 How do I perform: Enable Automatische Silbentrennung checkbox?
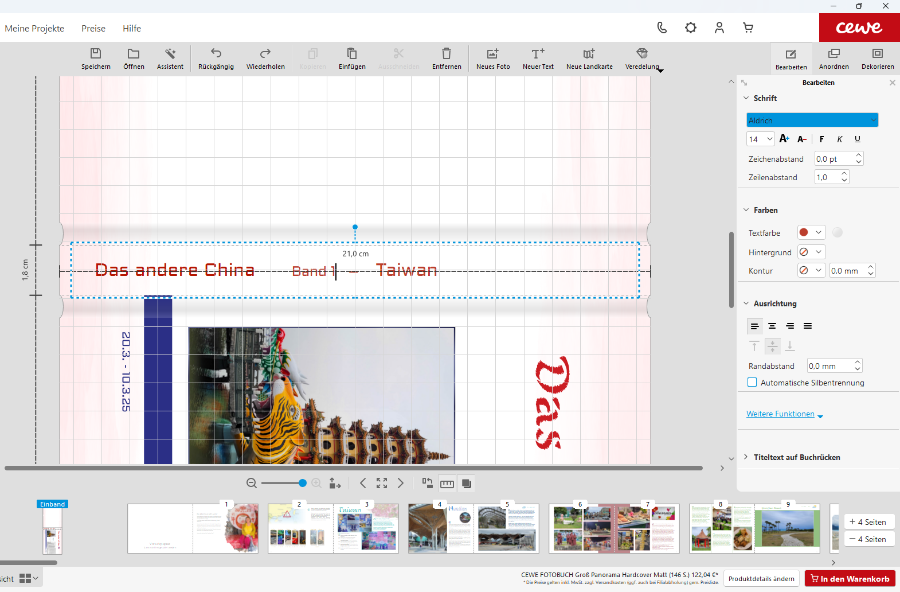coord(753,383)
